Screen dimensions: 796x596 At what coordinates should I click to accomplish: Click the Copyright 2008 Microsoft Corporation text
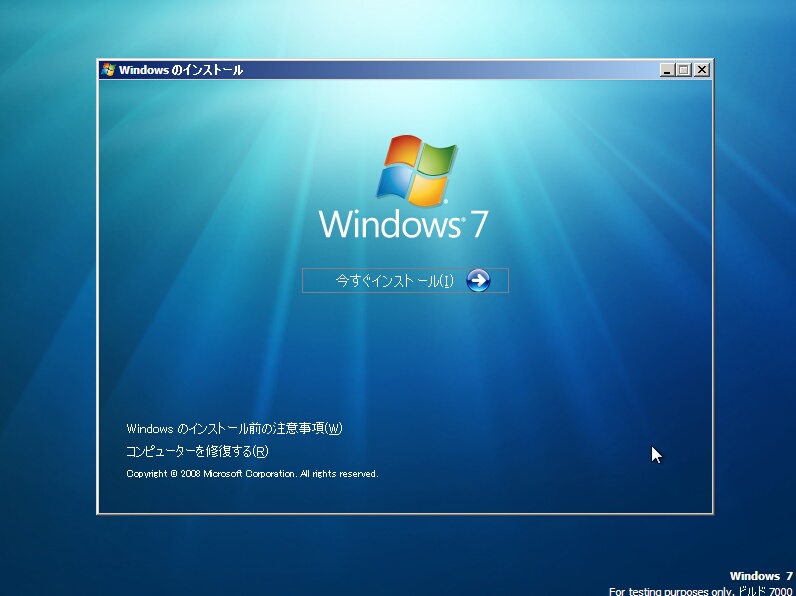point(252,474)
